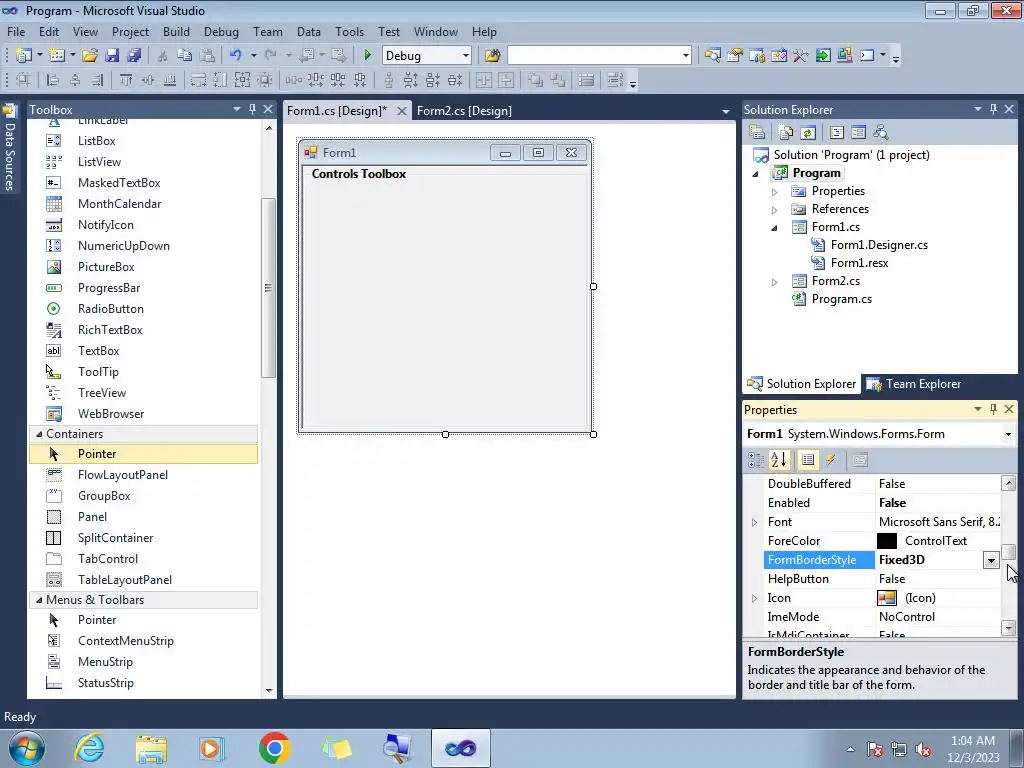Close the Form1.cs [Design] tab

pos(402,111)
